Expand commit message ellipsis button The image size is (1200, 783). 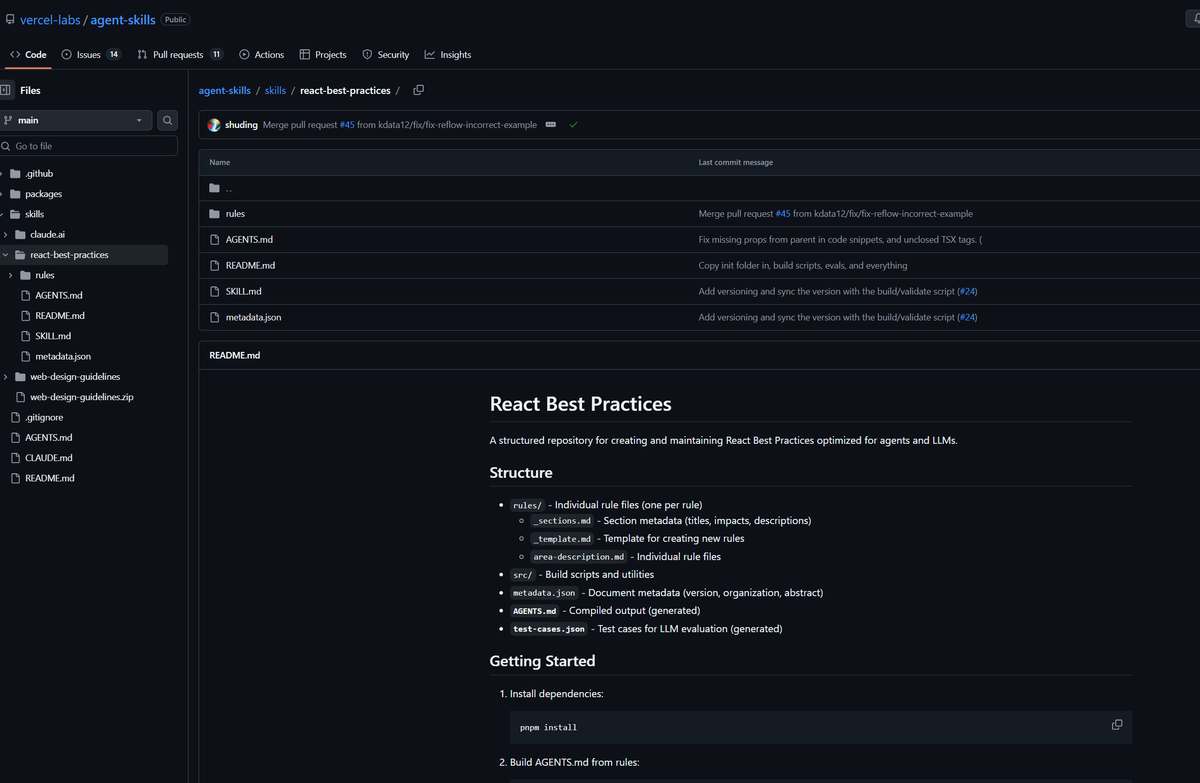tap(551, 125)
